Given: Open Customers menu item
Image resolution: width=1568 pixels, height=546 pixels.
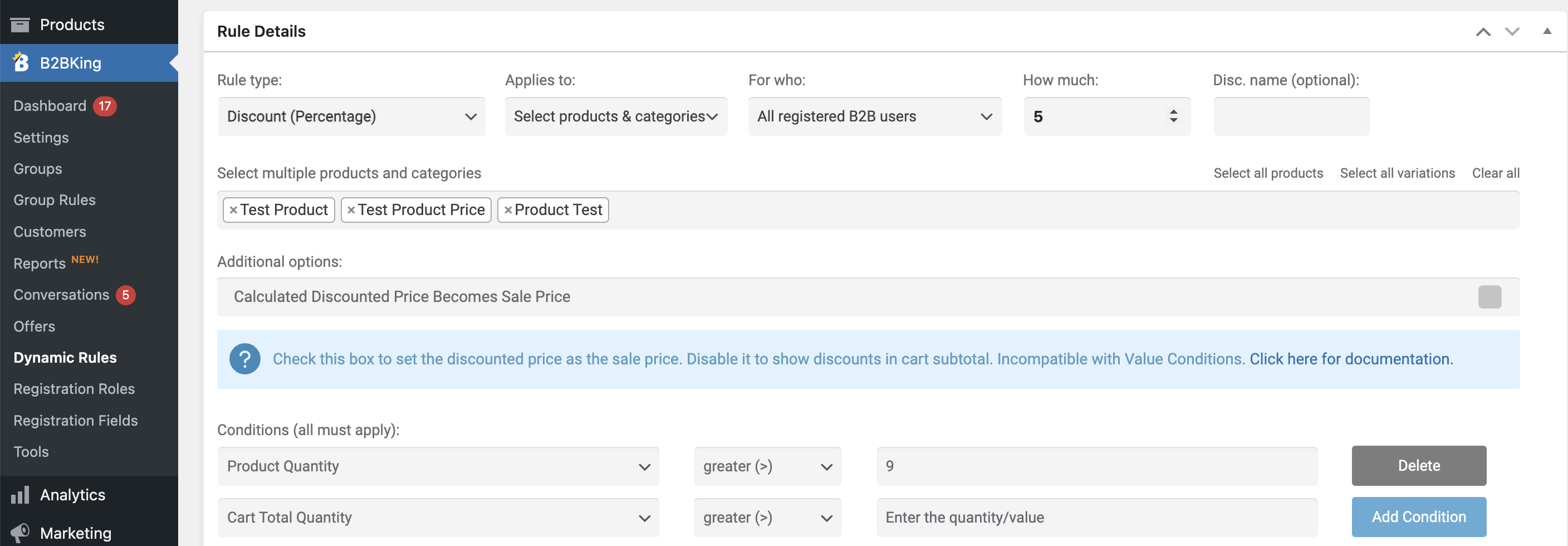Looking at the screenshot, I should coord(50,232).
